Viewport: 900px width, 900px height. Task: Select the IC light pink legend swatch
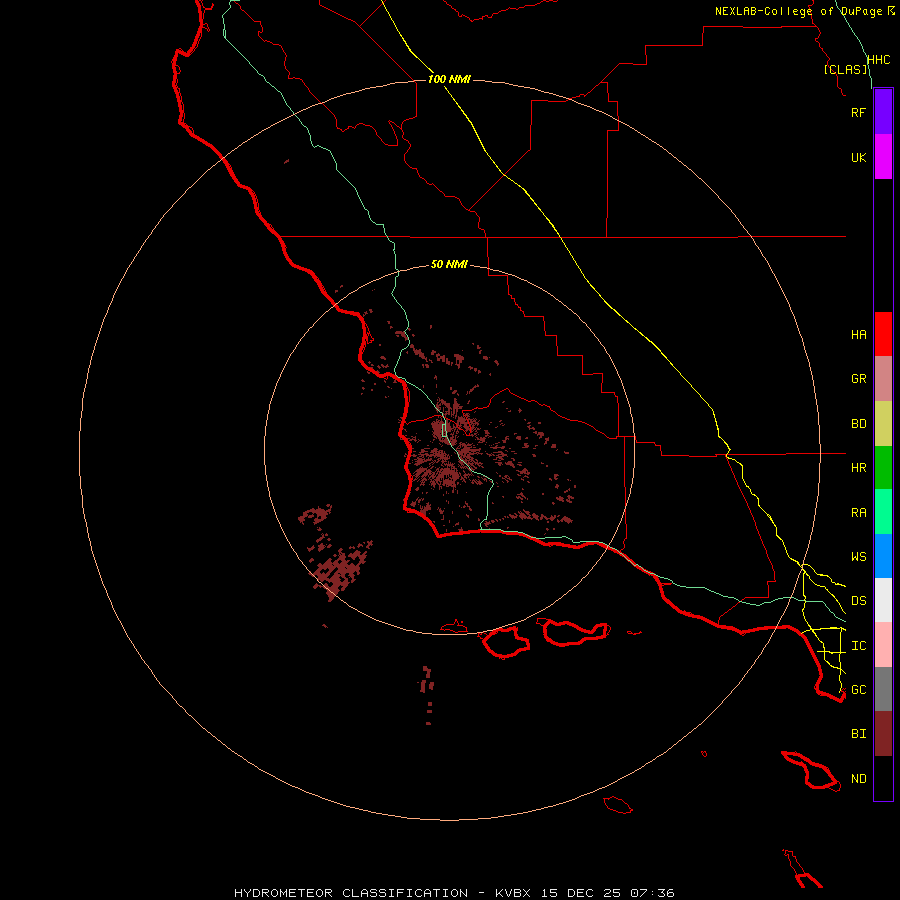point(883,645)
